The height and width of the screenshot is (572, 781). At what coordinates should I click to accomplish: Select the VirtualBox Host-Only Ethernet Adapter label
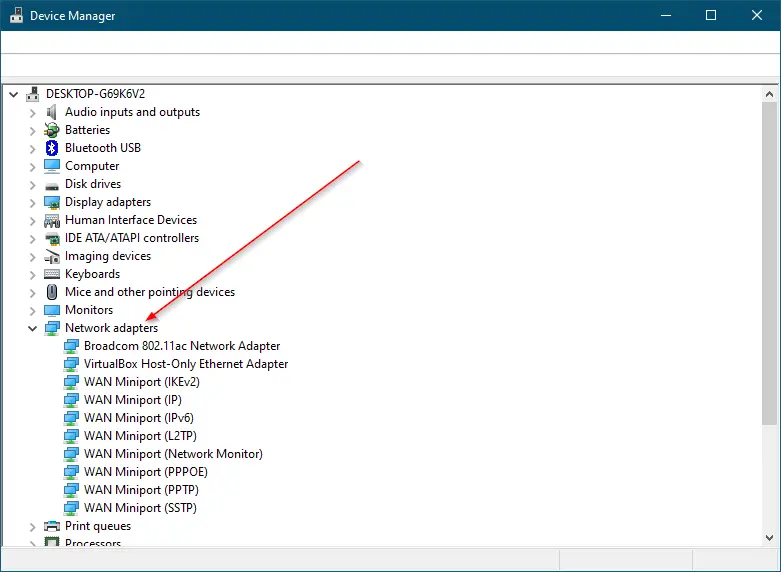(186, 364)
